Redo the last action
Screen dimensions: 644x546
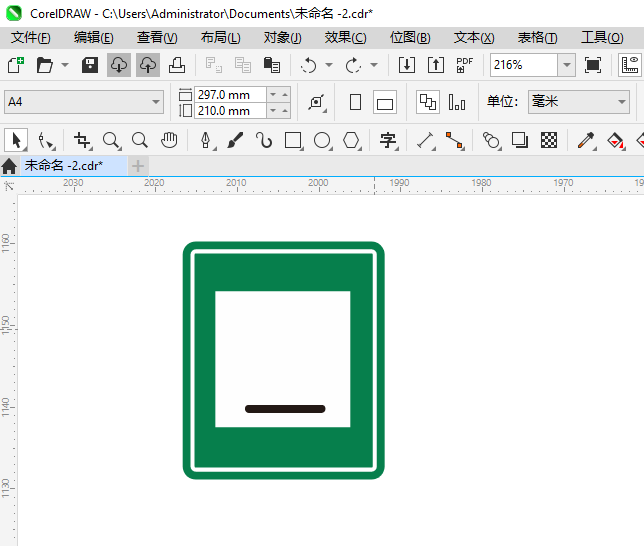coord(353,65)
